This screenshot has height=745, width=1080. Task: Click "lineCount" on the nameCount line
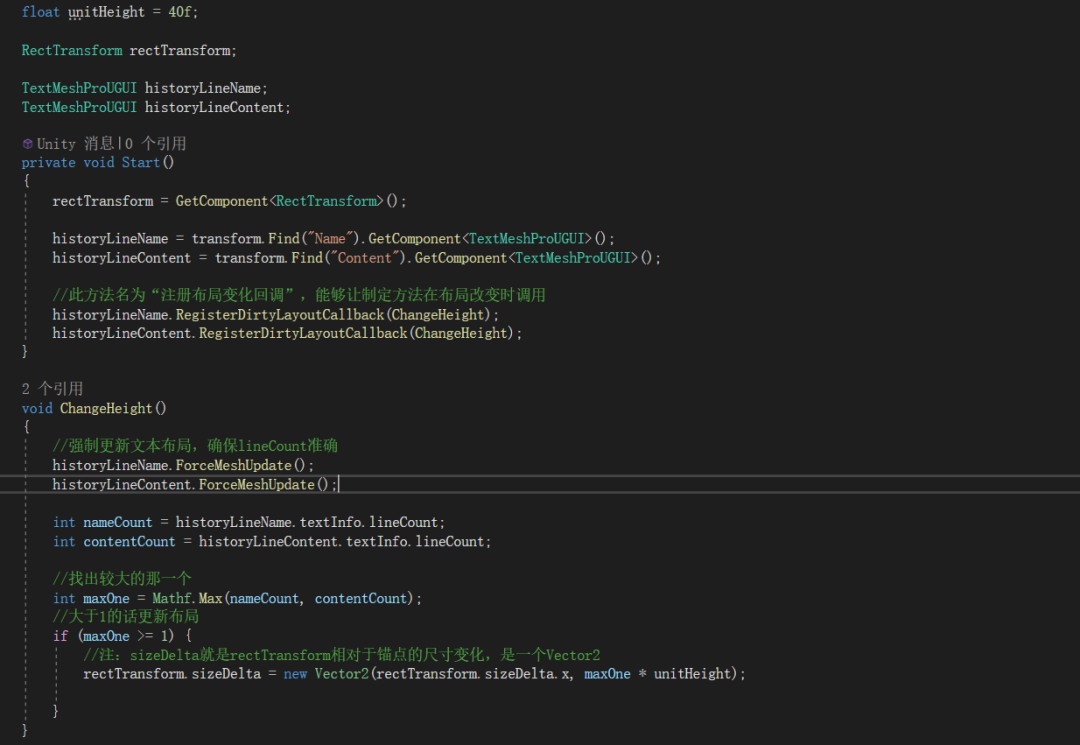(404, 523)
